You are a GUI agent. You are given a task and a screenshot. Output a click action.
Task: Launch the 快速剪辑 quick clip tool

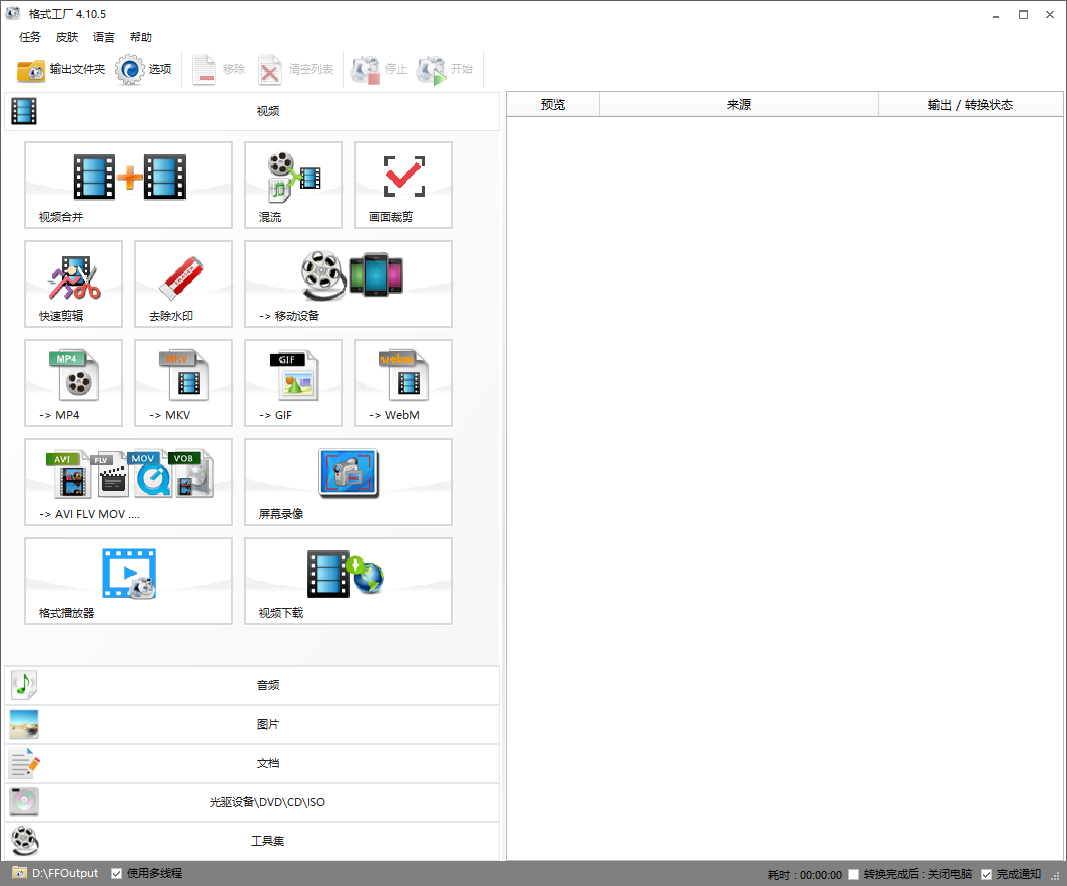coord(73,283)
